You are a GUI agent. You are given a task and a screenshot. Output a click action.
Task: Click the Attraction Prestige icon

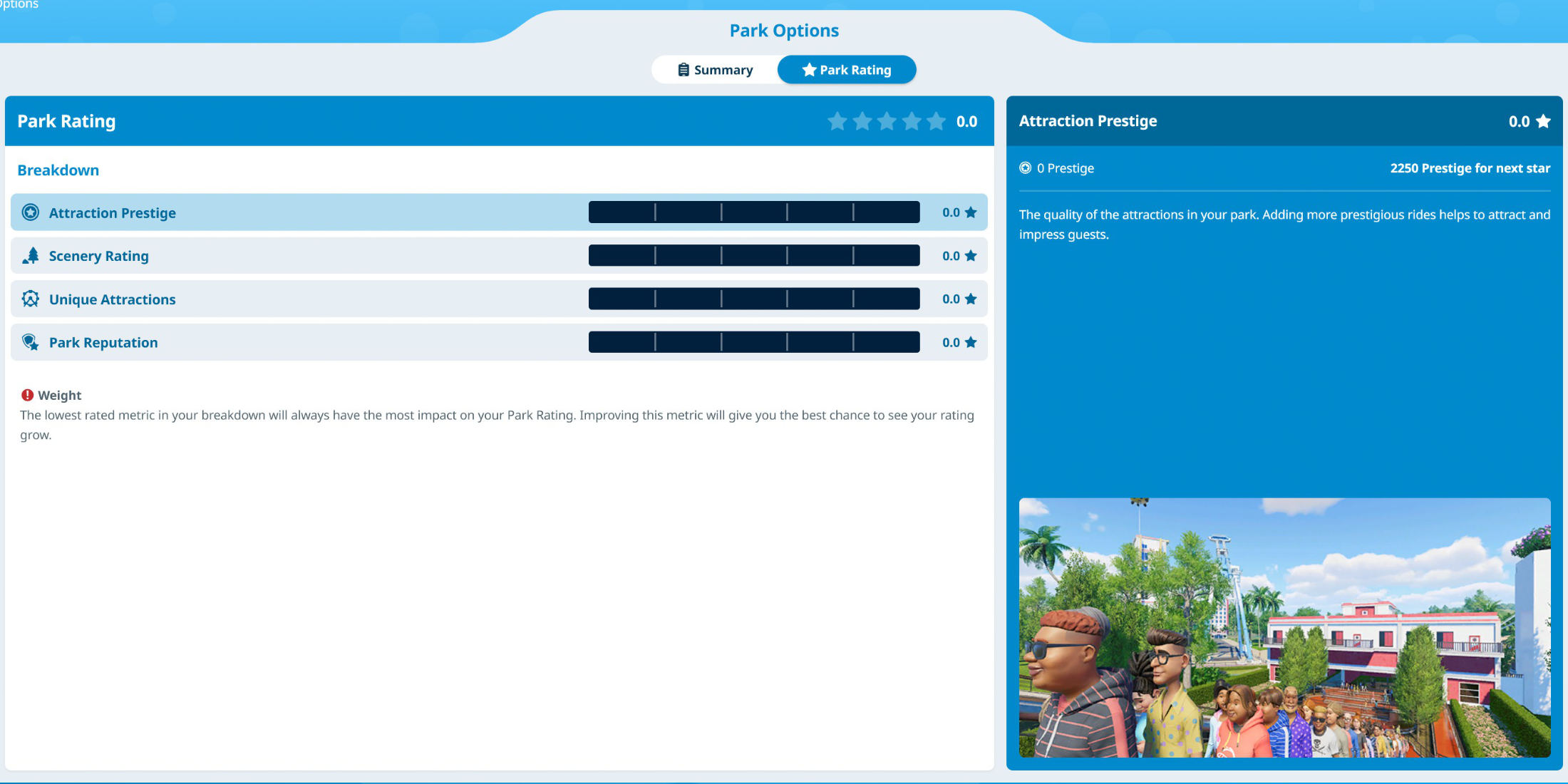pos(31,212)
